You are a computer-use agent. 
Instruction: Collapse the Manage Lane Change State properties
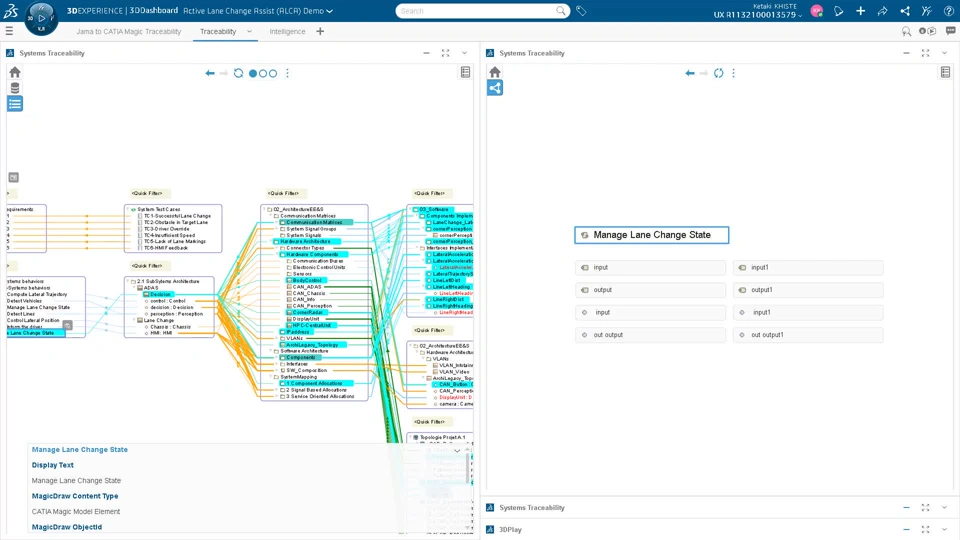coord(457,451)
